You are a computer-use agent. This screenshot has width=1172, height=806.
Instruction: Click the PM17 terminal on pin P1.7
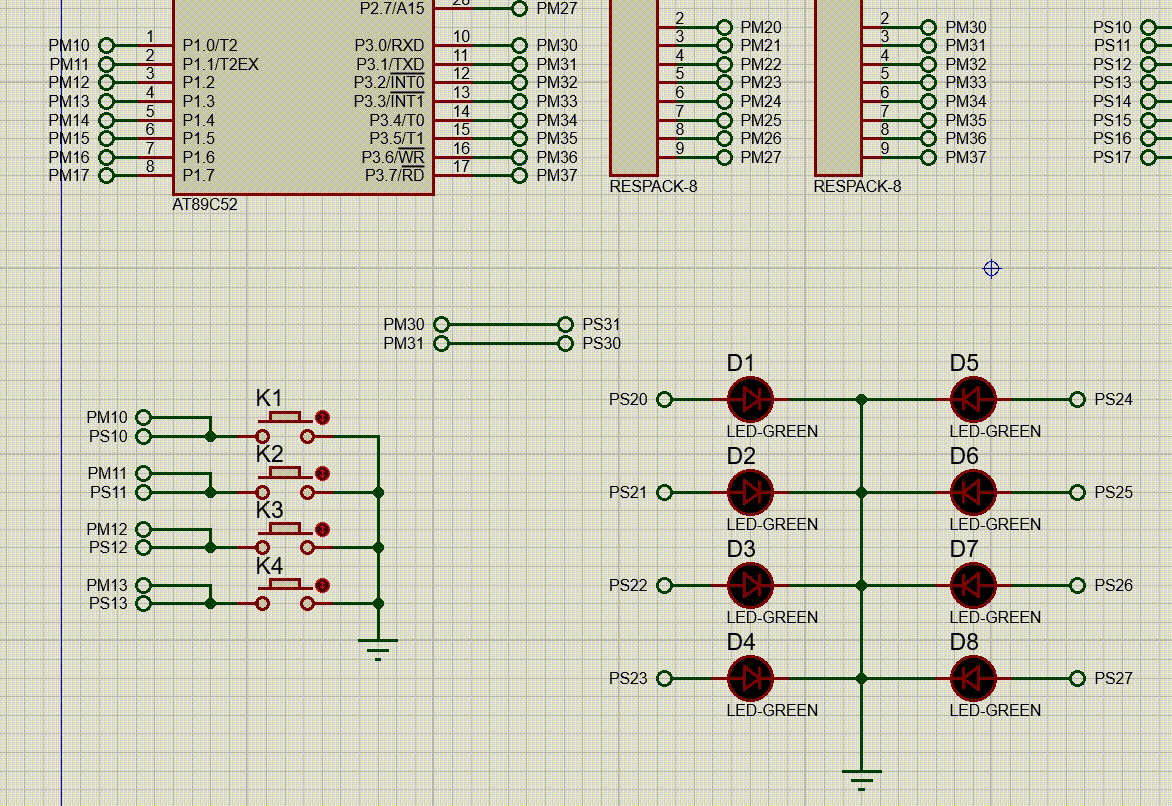[x=106, y=176]
